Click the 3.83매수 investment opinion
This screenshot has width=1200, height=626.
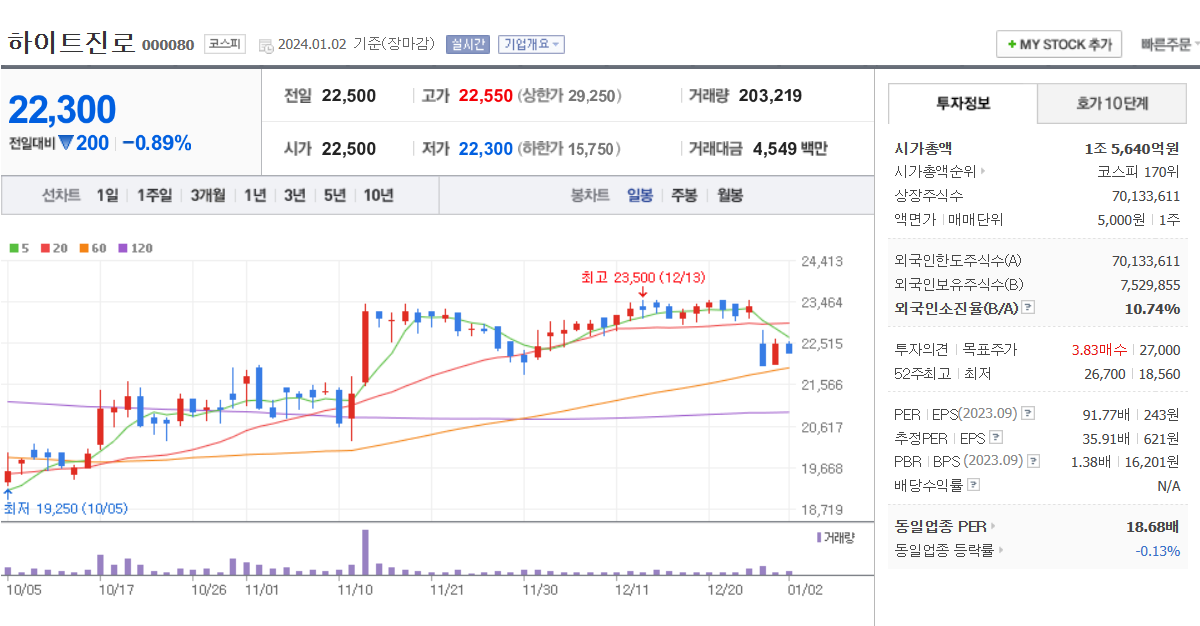[1099, 350]
